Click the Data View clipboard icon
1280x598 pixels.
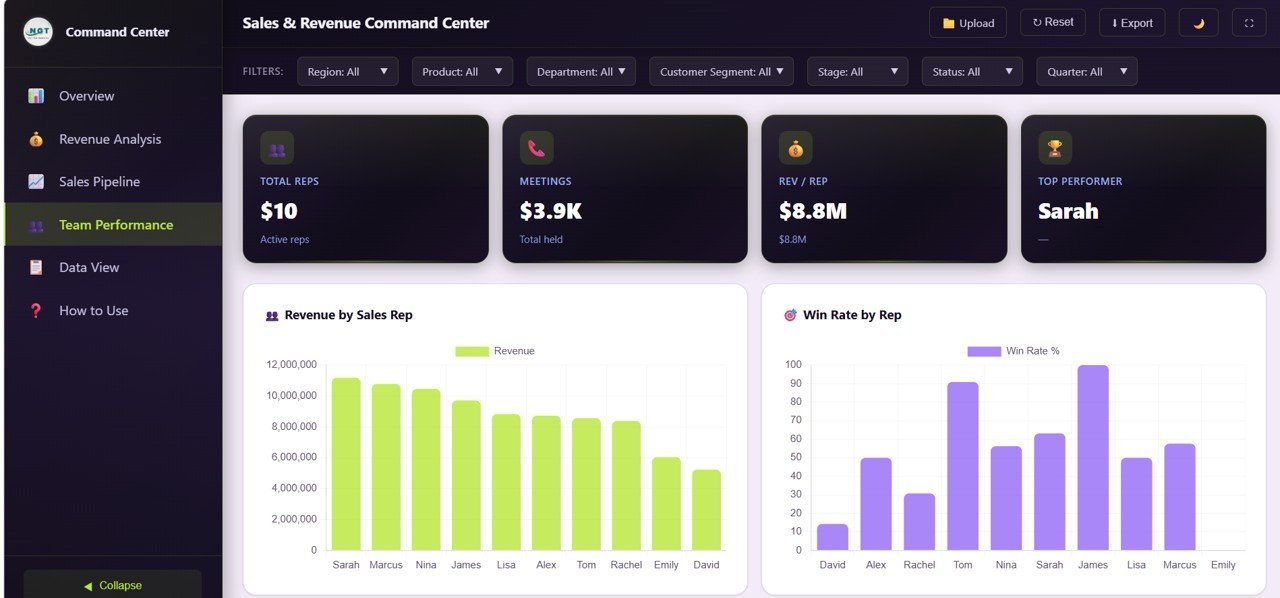coord(38,267)
